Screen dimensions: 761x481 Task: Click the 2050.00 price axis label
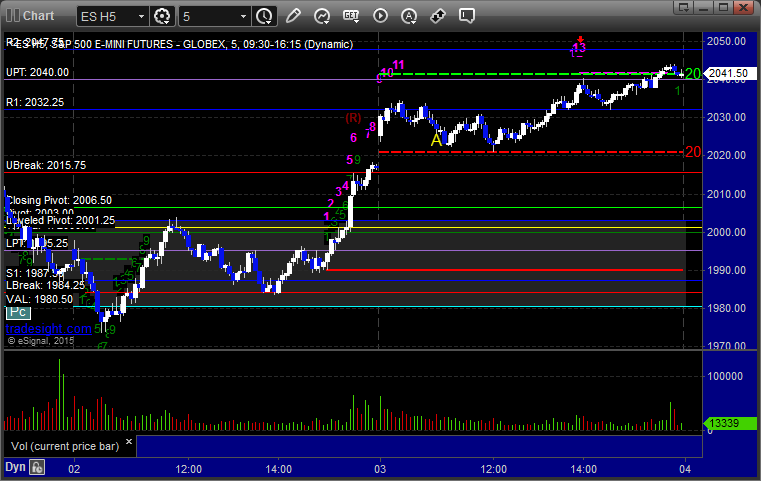pyautogui.click(x=726, y=41)
